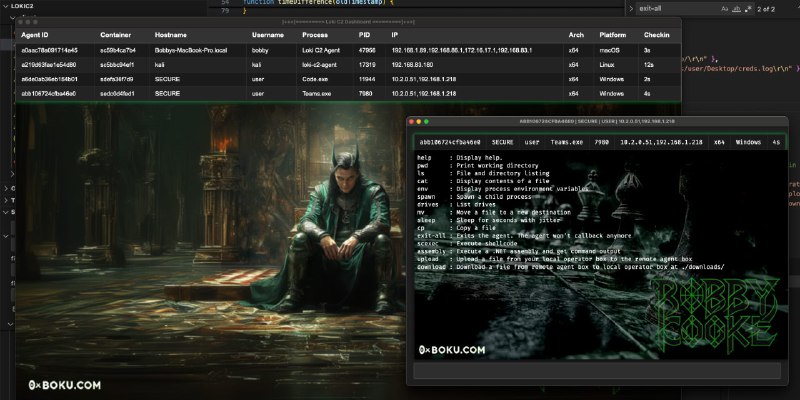Viewport: 800px width, 400px height.
Task: Click the Platform column header in dashboard
Action: pos(613,35)
